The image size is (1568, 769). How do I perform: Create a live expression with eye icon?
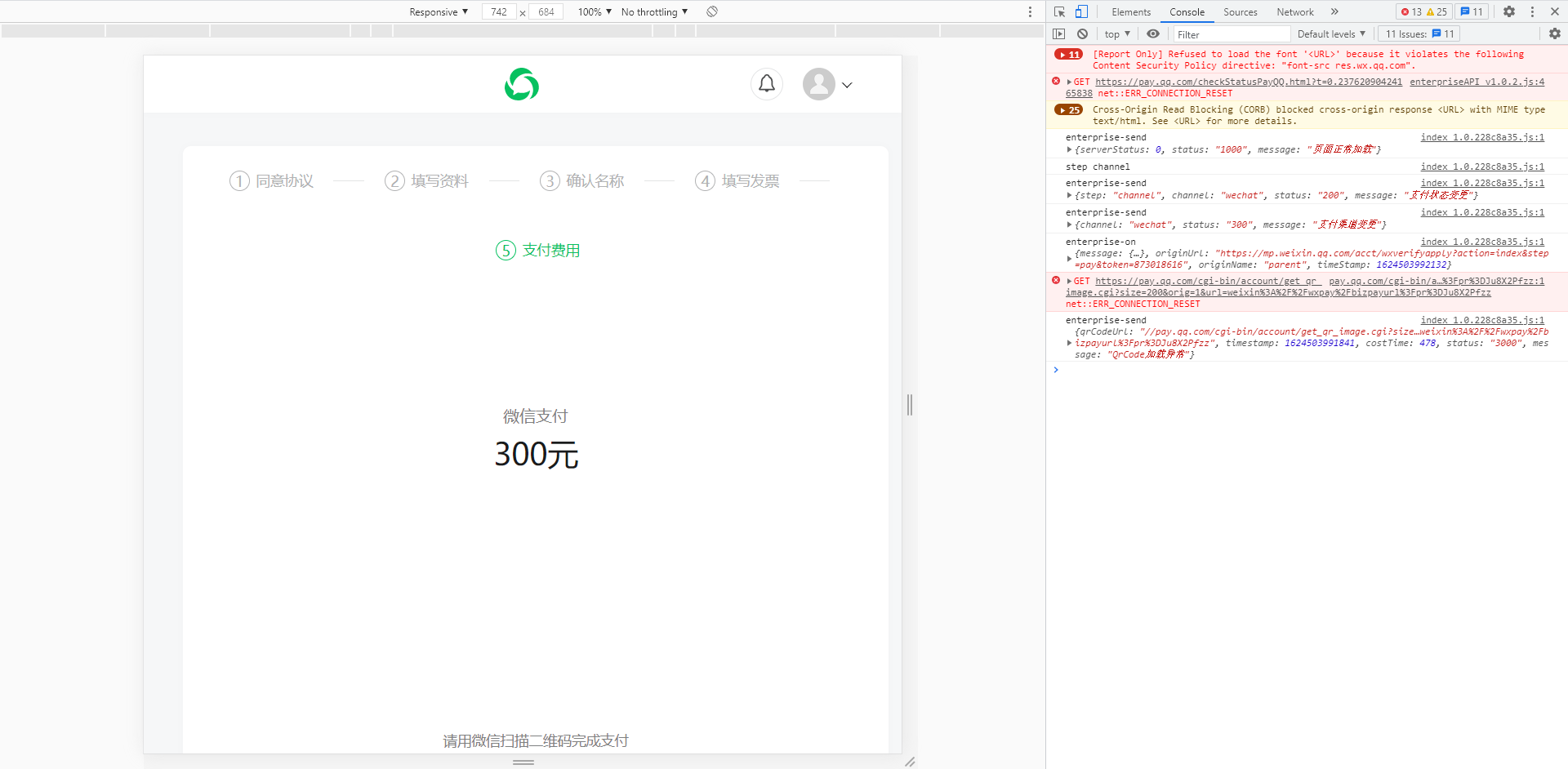tap(1153, 33)
